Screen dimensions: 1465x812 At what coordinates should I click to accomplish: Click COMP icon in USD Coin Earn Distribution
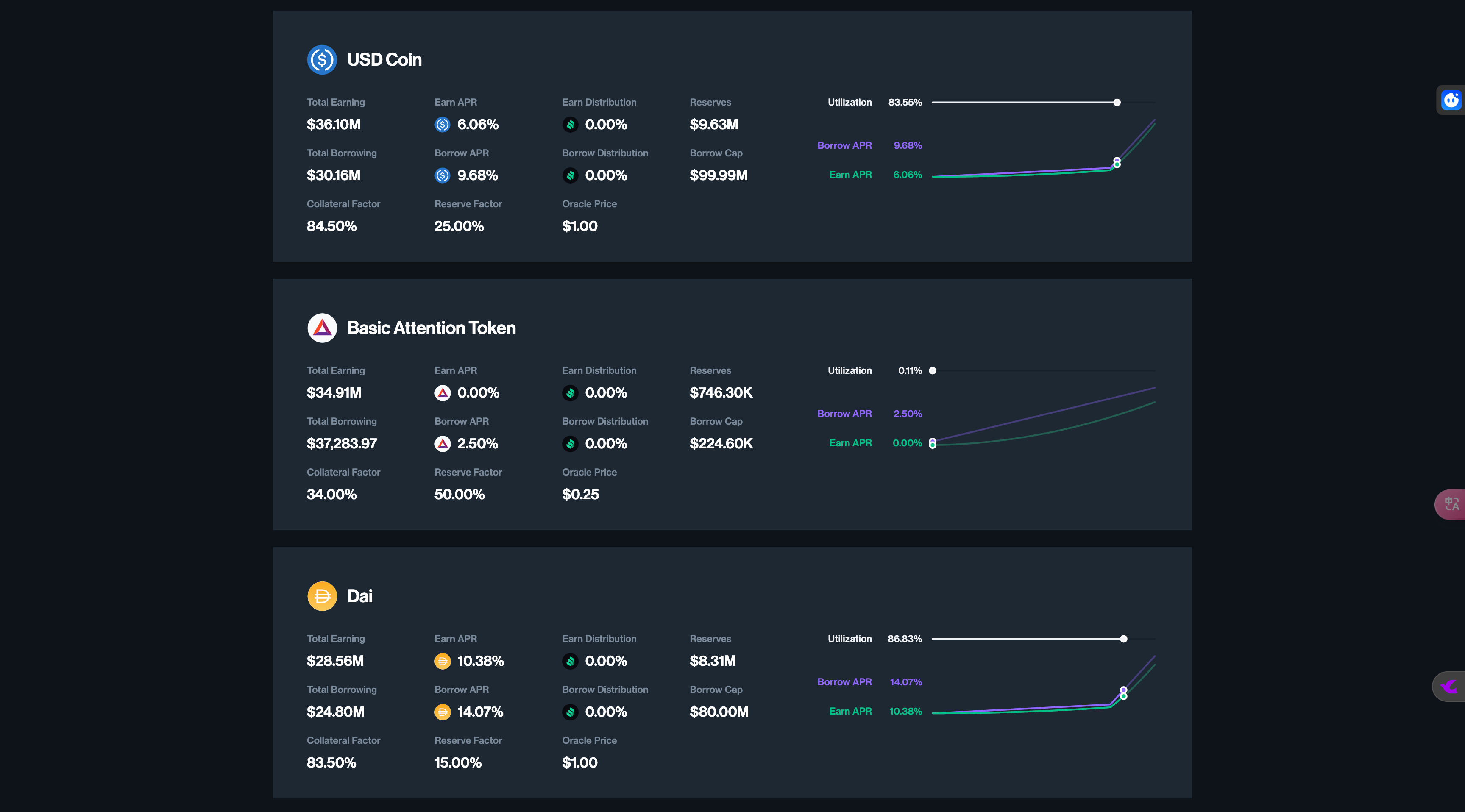[571, 125]
